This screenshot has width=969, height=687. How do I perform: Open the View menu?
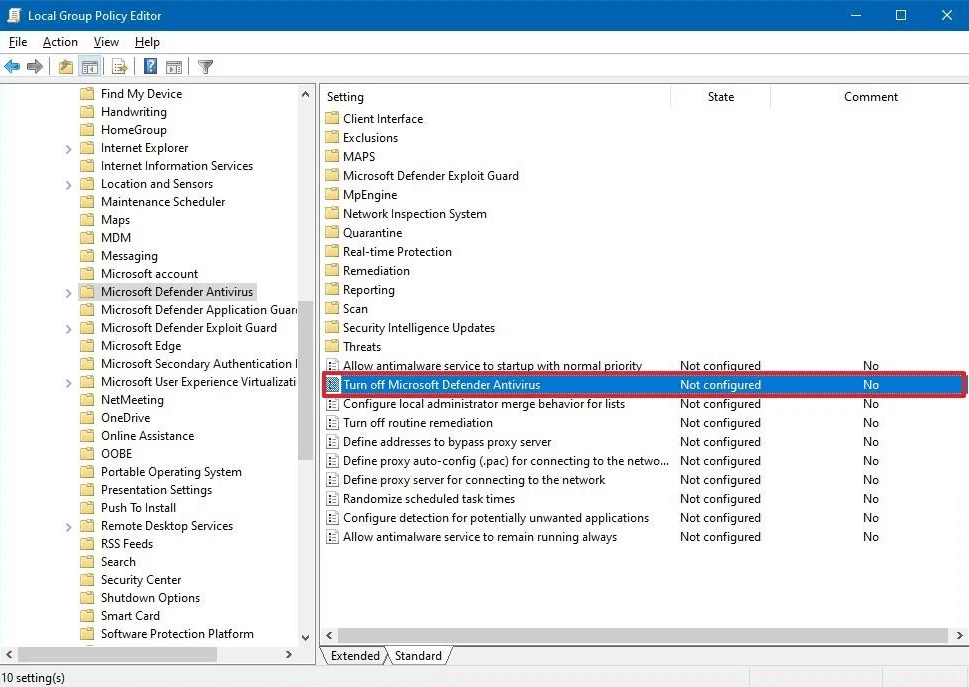106,41
